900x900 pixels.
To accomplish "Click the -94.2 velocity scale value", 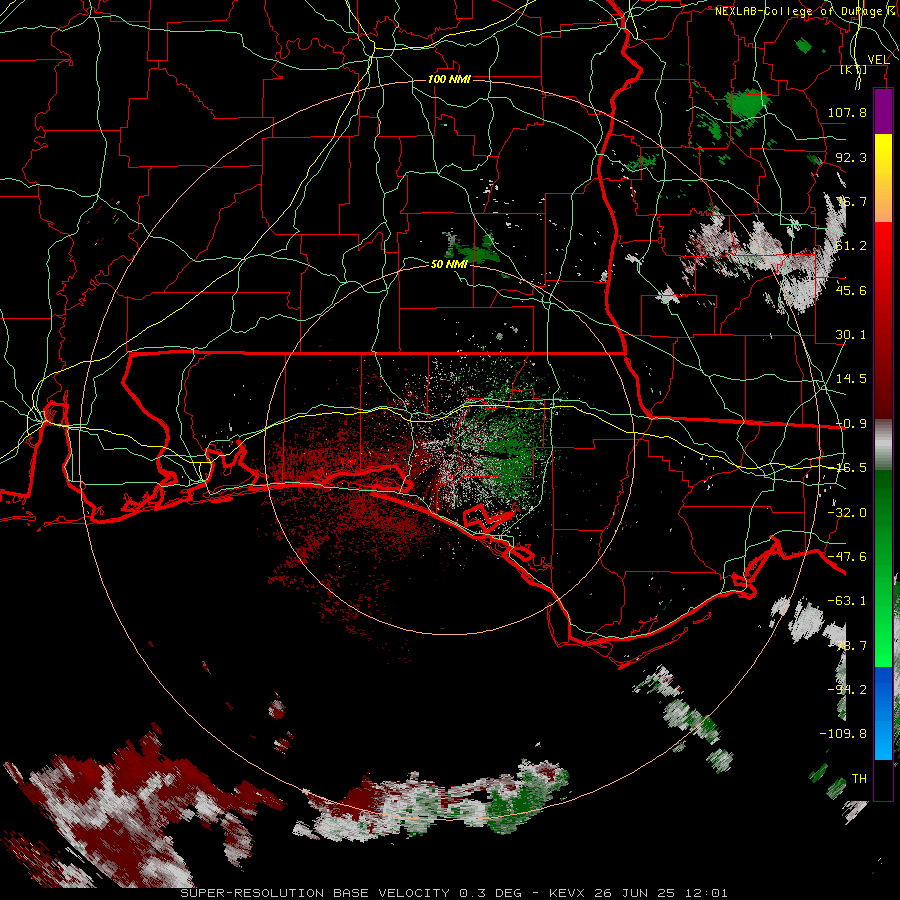I will pos(847,690).
